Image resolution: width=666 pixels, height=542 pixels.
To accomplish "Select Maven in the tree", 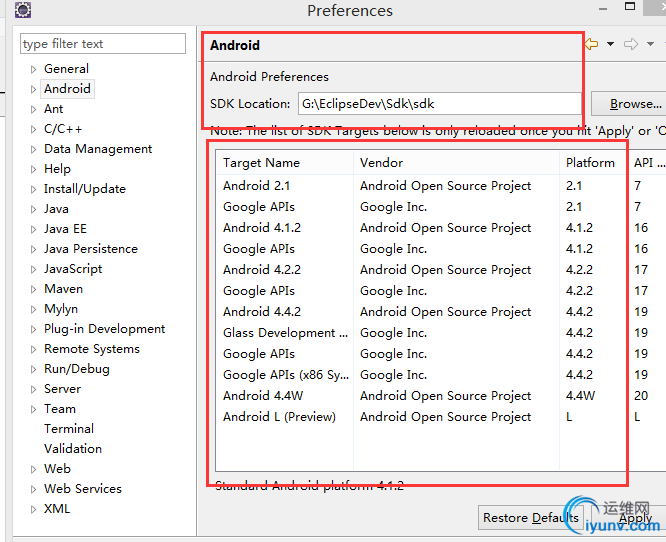I will click(63, 289).
